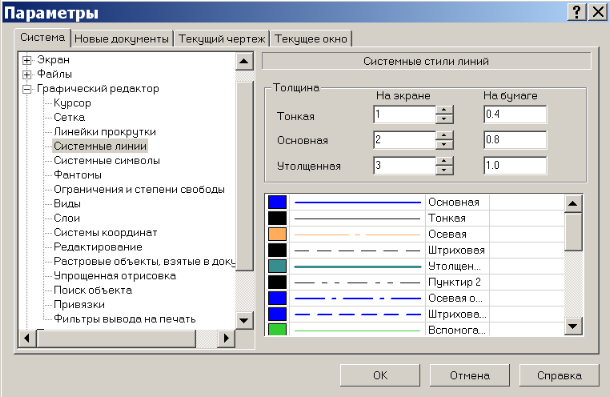The width and height of the screenshot is (610, 397).
Task: Increase Тонкая screen thickness with up arrow
Action: tap(444, 110)
